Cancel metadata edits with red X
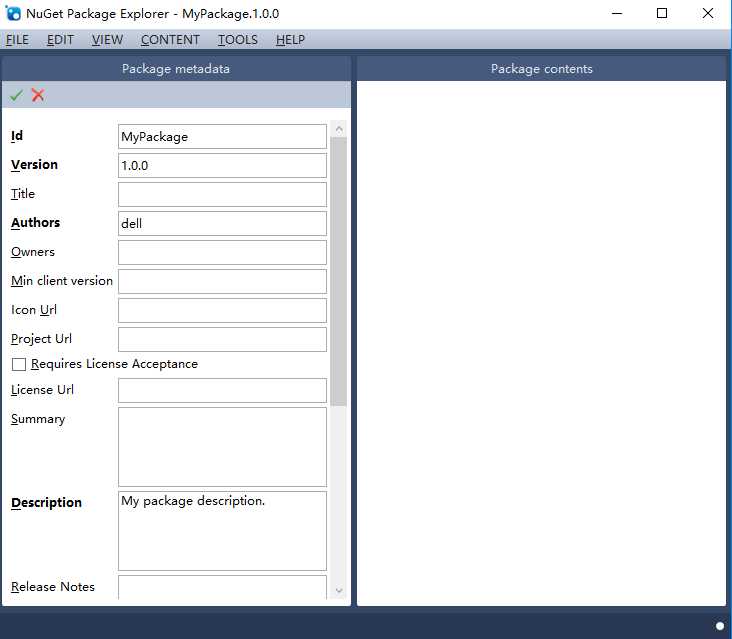Viewport: 732px width, 639px height. [38, 95]
